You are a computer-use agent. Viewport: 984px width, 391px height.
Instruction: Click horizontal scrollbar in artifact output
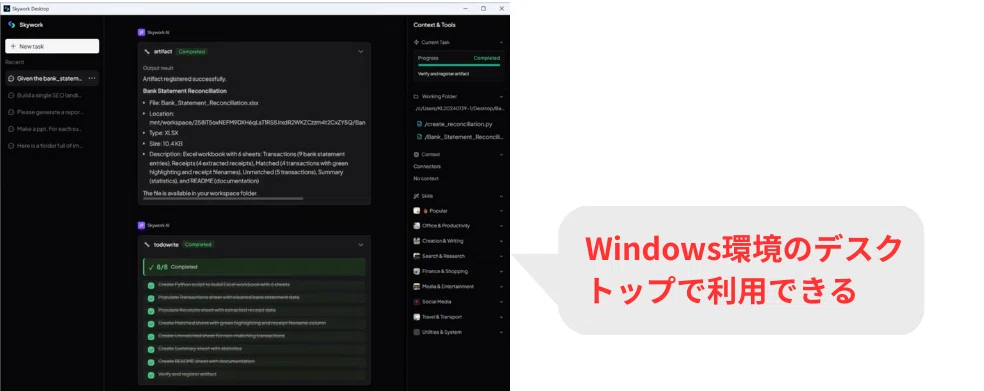coord(223,198)
